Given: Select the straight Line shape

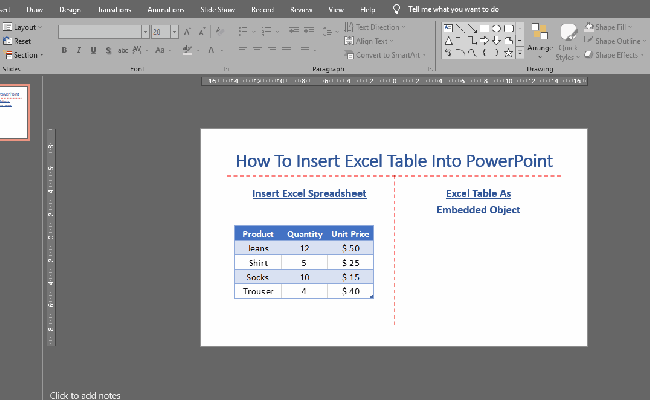Looking at the screenshot, I should point(460,28).
